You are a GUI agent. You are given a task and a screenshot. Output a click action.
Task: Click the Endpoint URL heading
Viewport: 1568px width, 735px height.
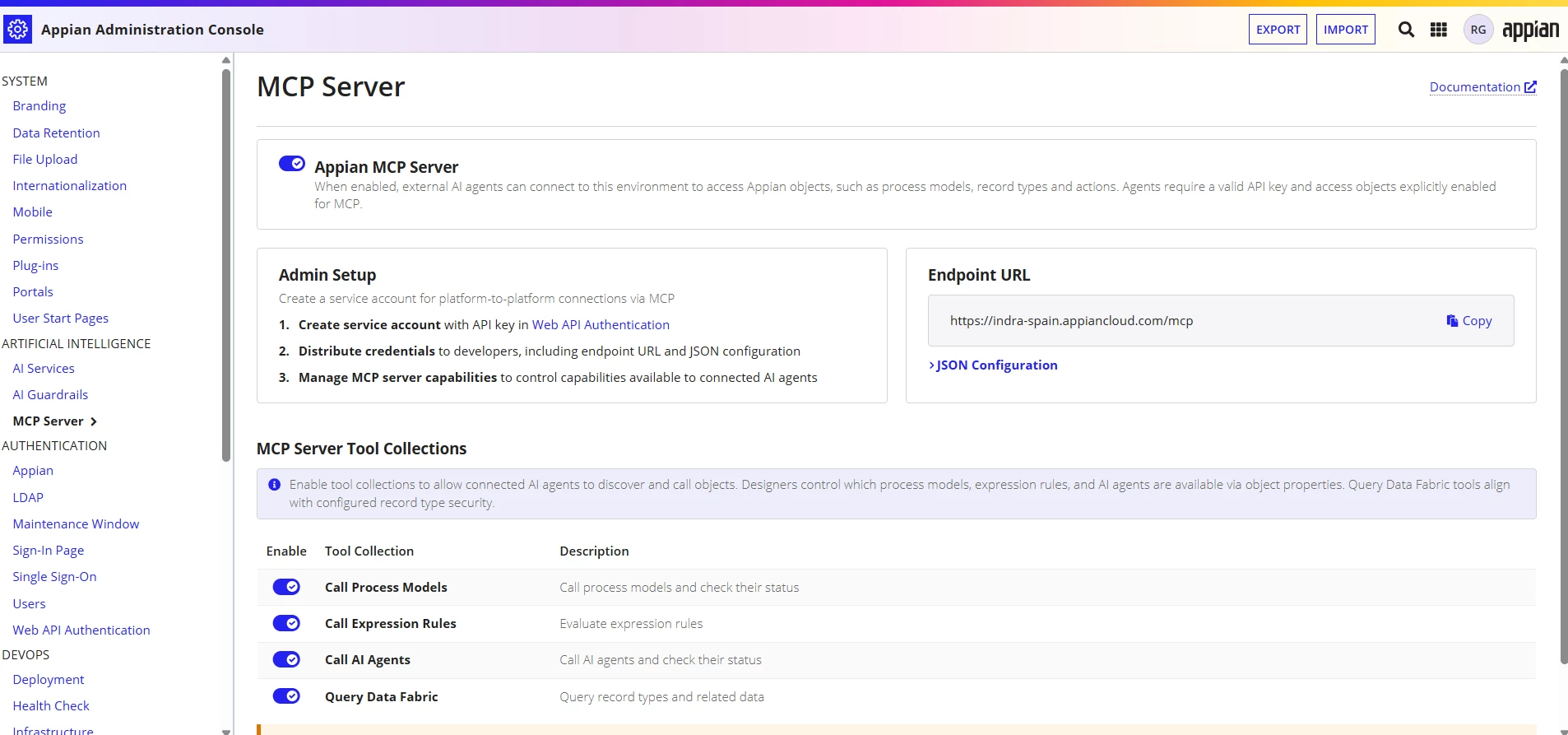tap(979, 275)
